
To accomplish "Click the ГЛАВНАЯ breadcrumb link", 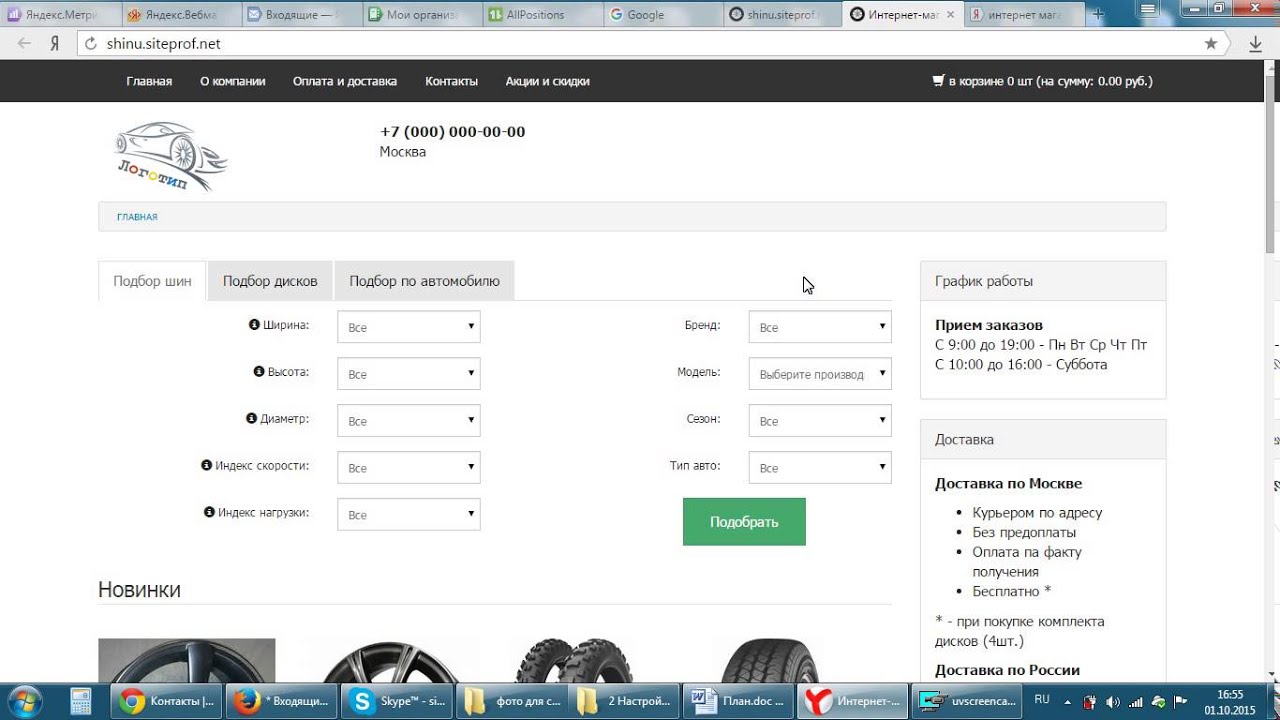I will 137,217.
